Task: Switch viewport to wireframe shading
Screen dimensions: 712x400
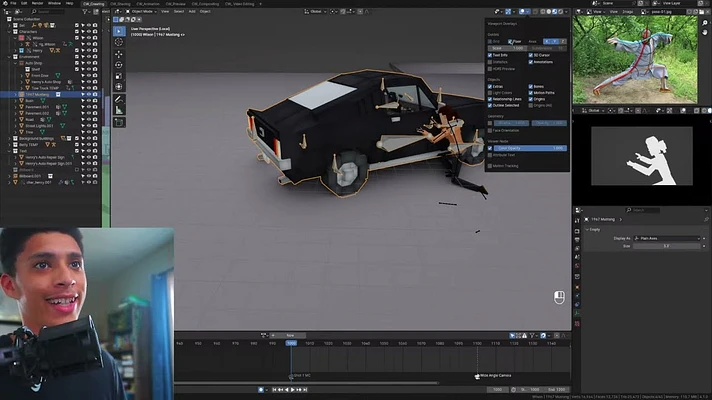Action: pyautogui.click(x=543, y=11)
